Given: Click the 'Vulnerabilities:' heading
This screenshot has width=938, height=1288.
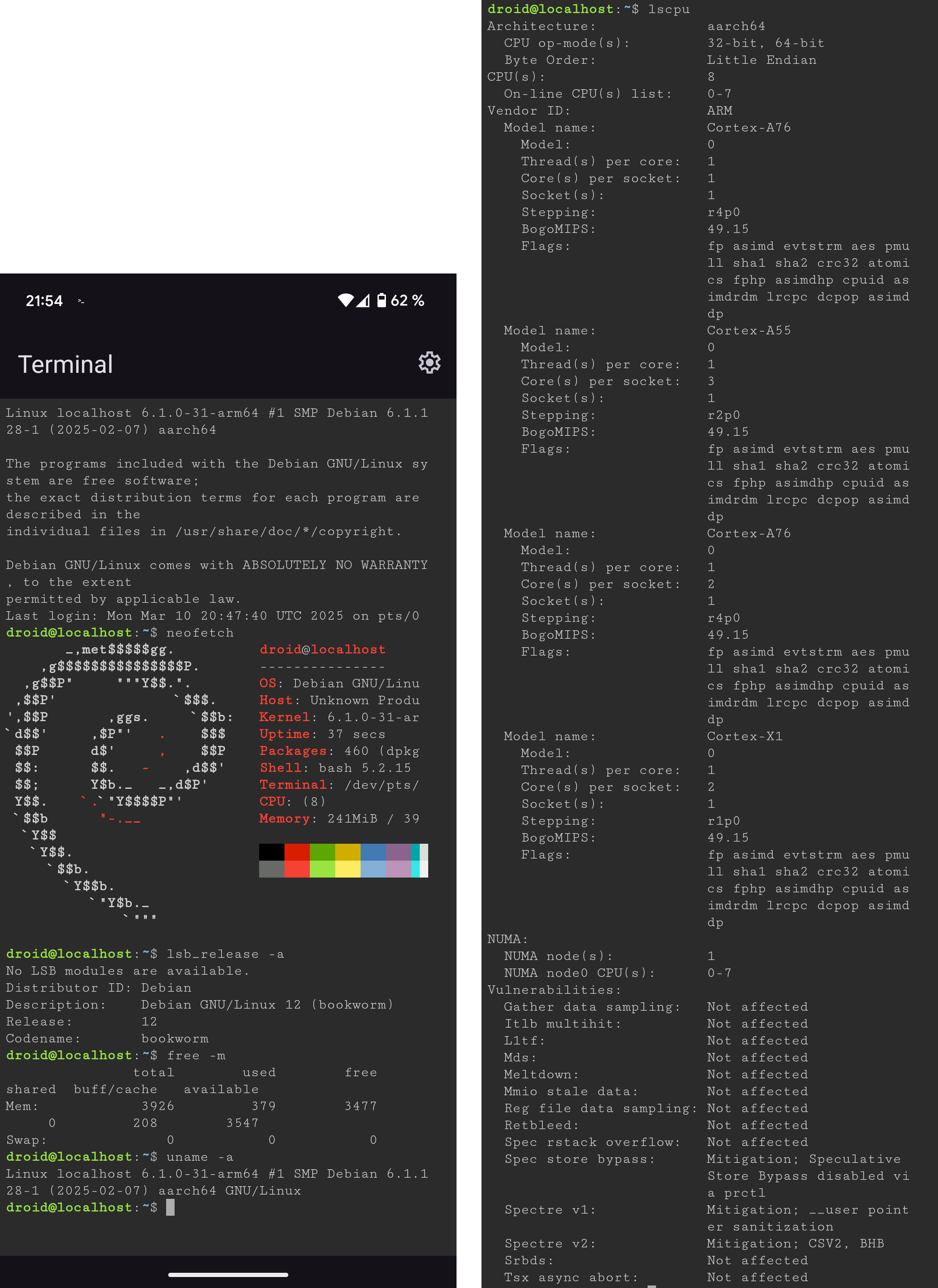Looking at the screenshot, I should click(554, 990).
